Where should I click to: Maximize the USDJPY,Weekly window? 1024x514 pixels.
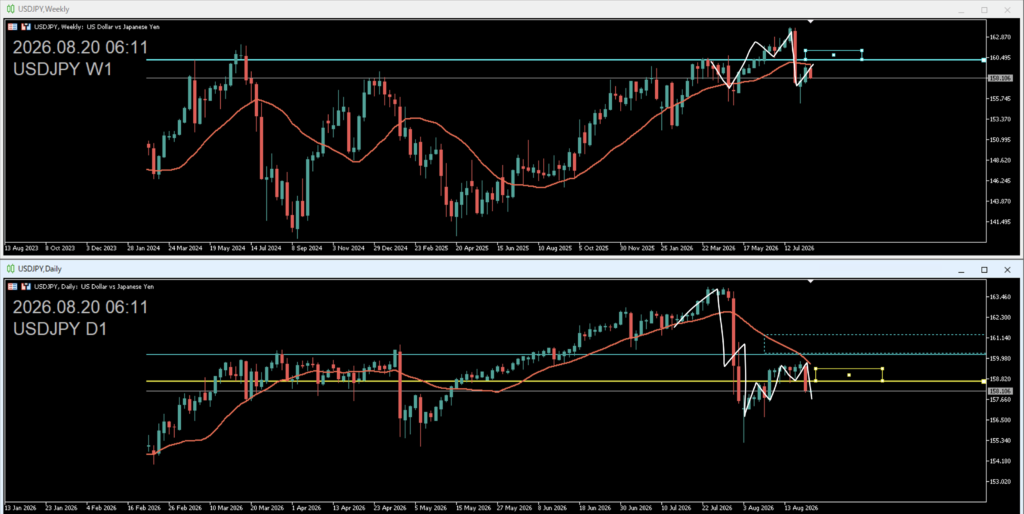(984, 10)
